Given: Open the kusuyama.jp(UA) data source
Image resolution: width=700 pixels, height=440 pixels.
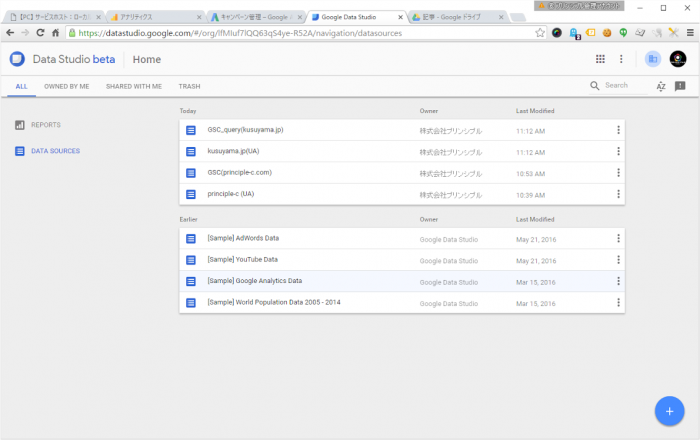Looking at the screenshot, I should click(x=233, y=151).
